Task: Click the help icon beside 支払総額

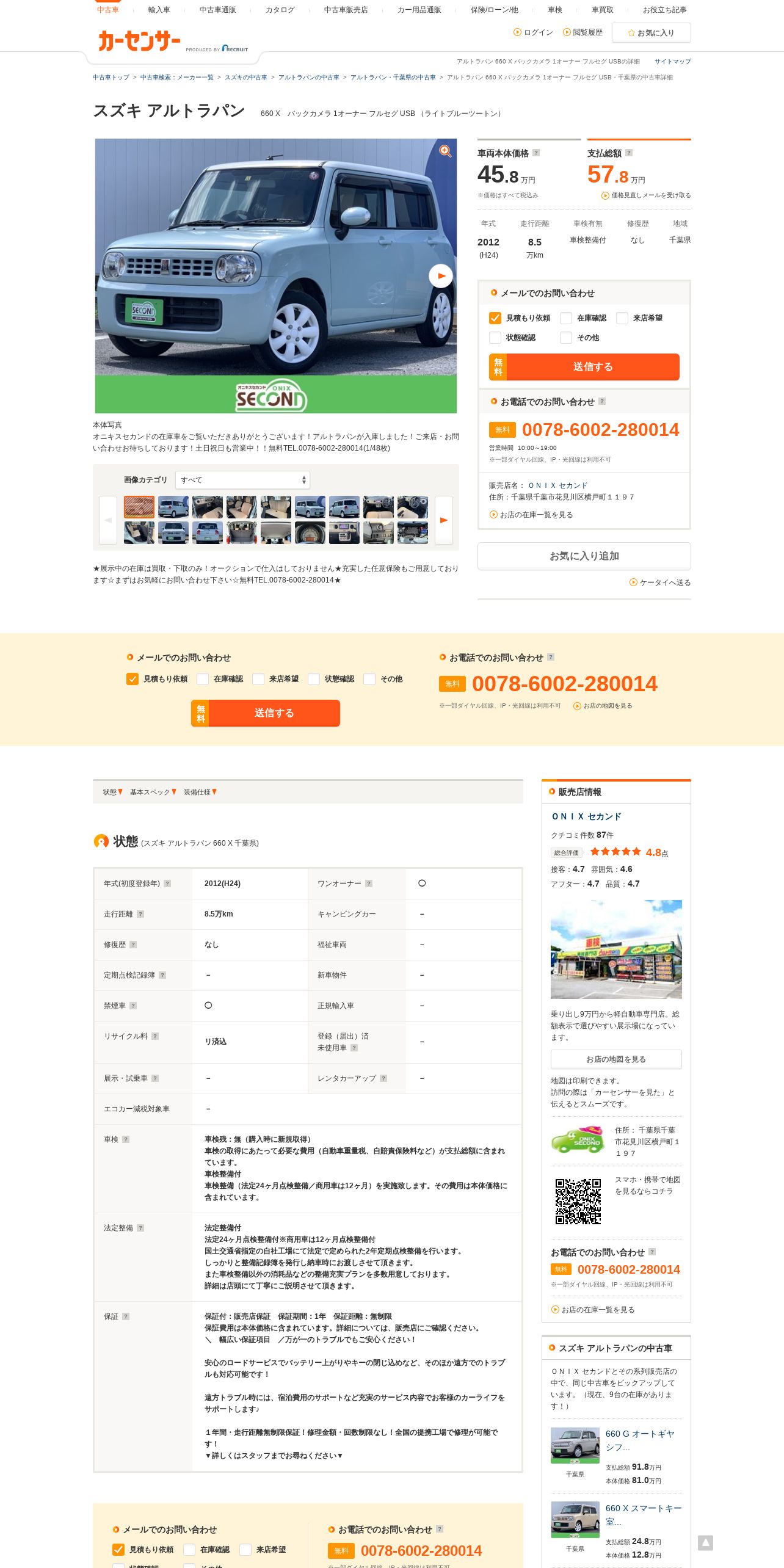Action: click(629, 153)
